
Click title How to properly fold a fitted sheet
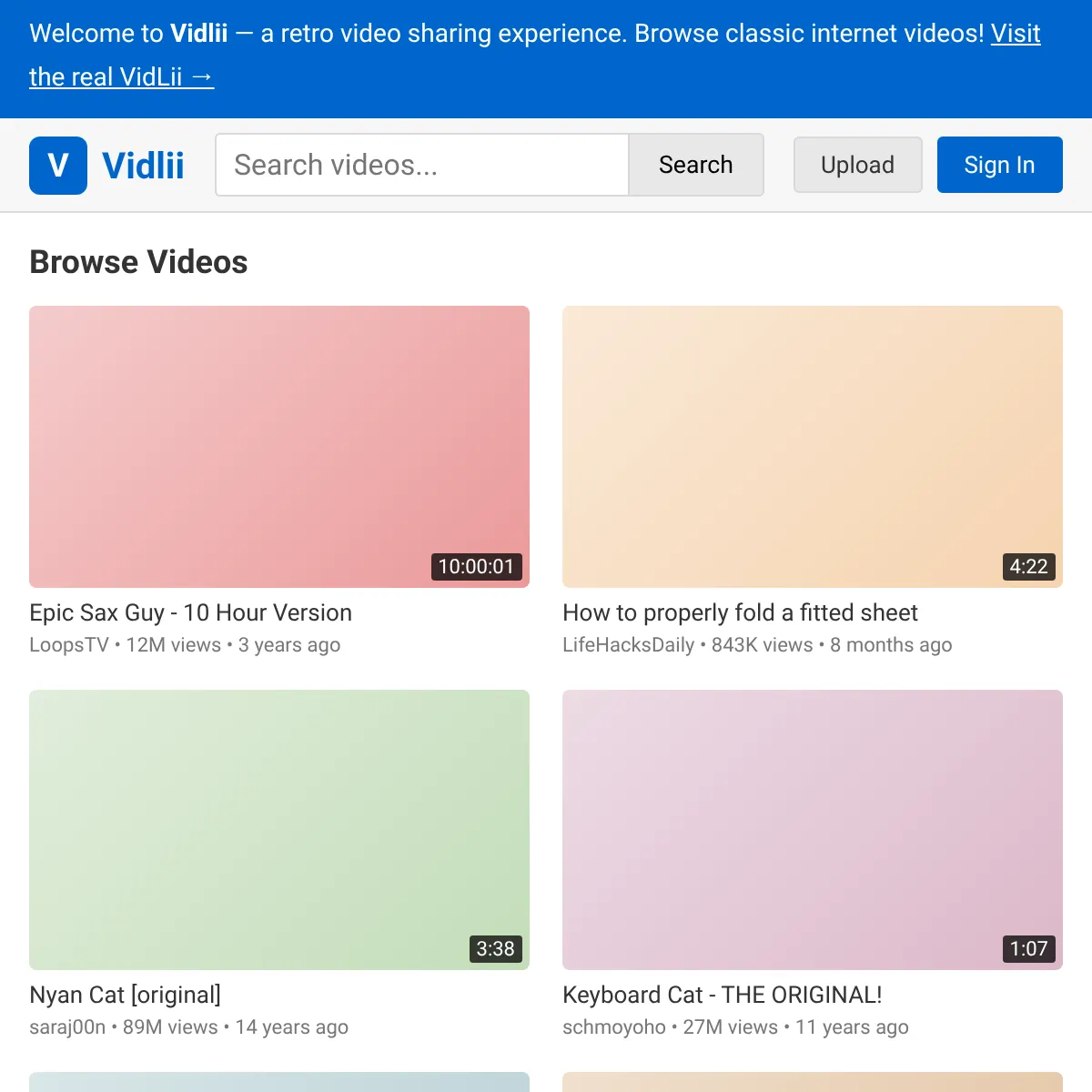tap(741, 612)
